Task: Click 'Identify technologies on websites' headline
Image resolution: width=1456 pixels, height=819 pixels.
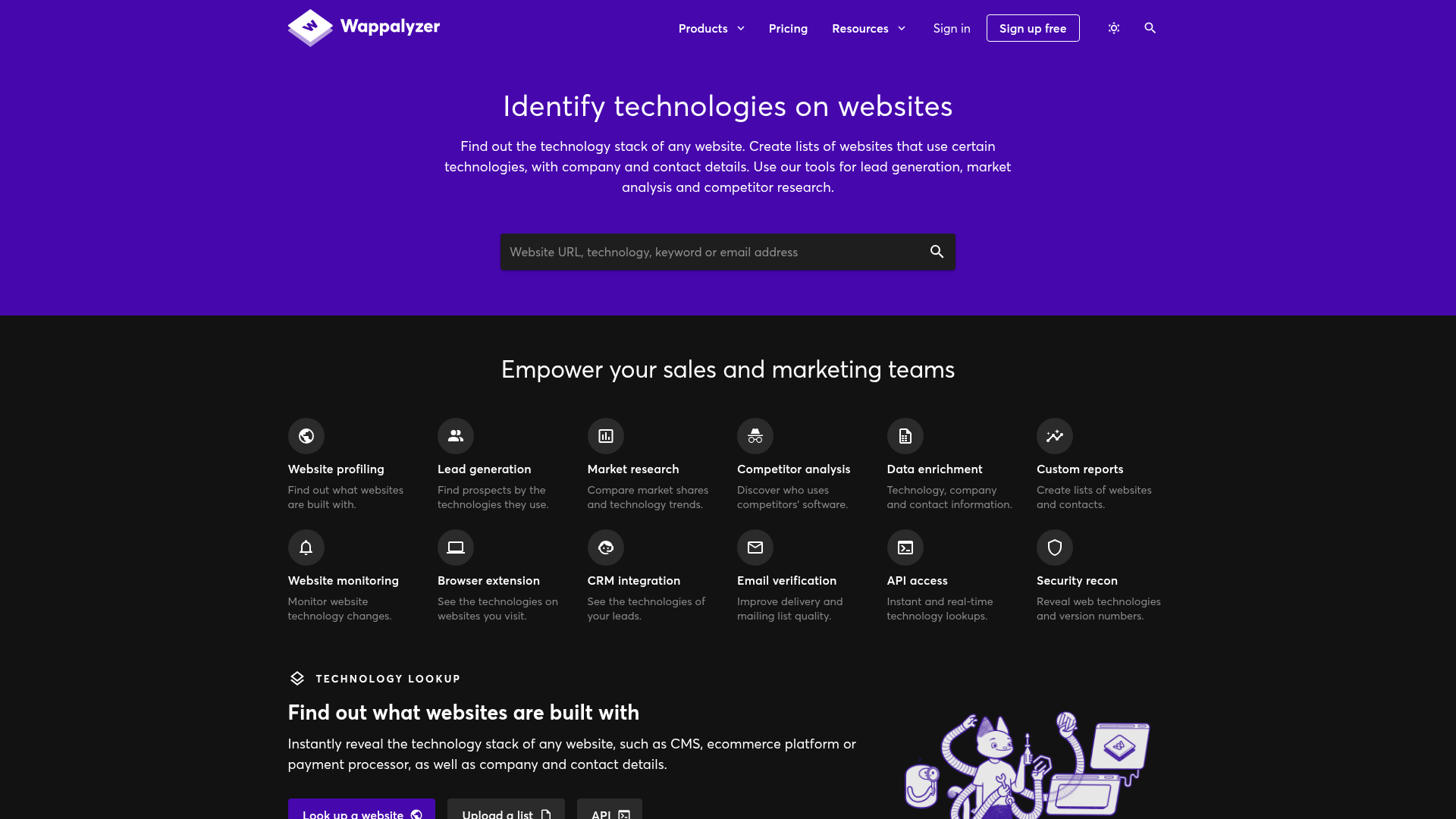Action: pyautogui.click(x=728, y=106)
